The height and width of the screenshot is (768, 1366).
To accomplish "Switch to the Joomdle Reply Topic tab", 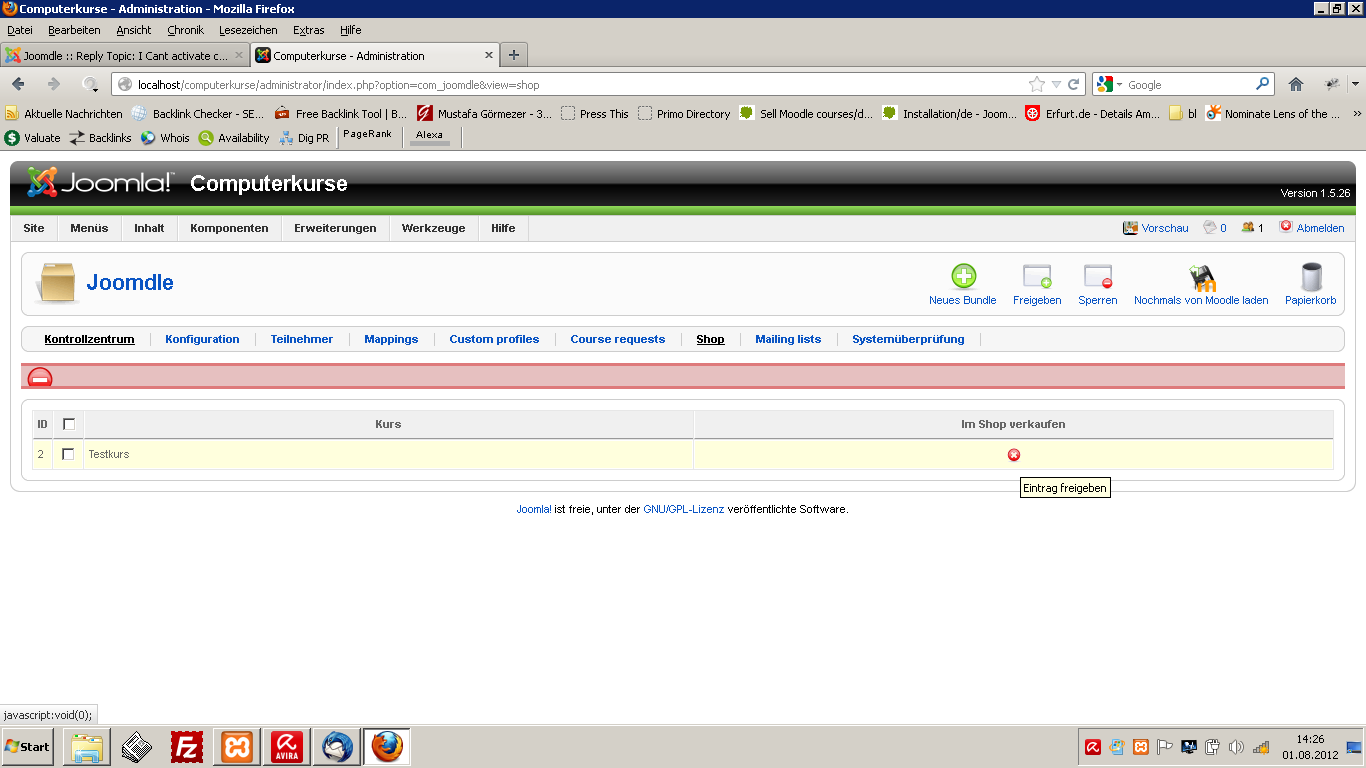I will coord(124,56).
